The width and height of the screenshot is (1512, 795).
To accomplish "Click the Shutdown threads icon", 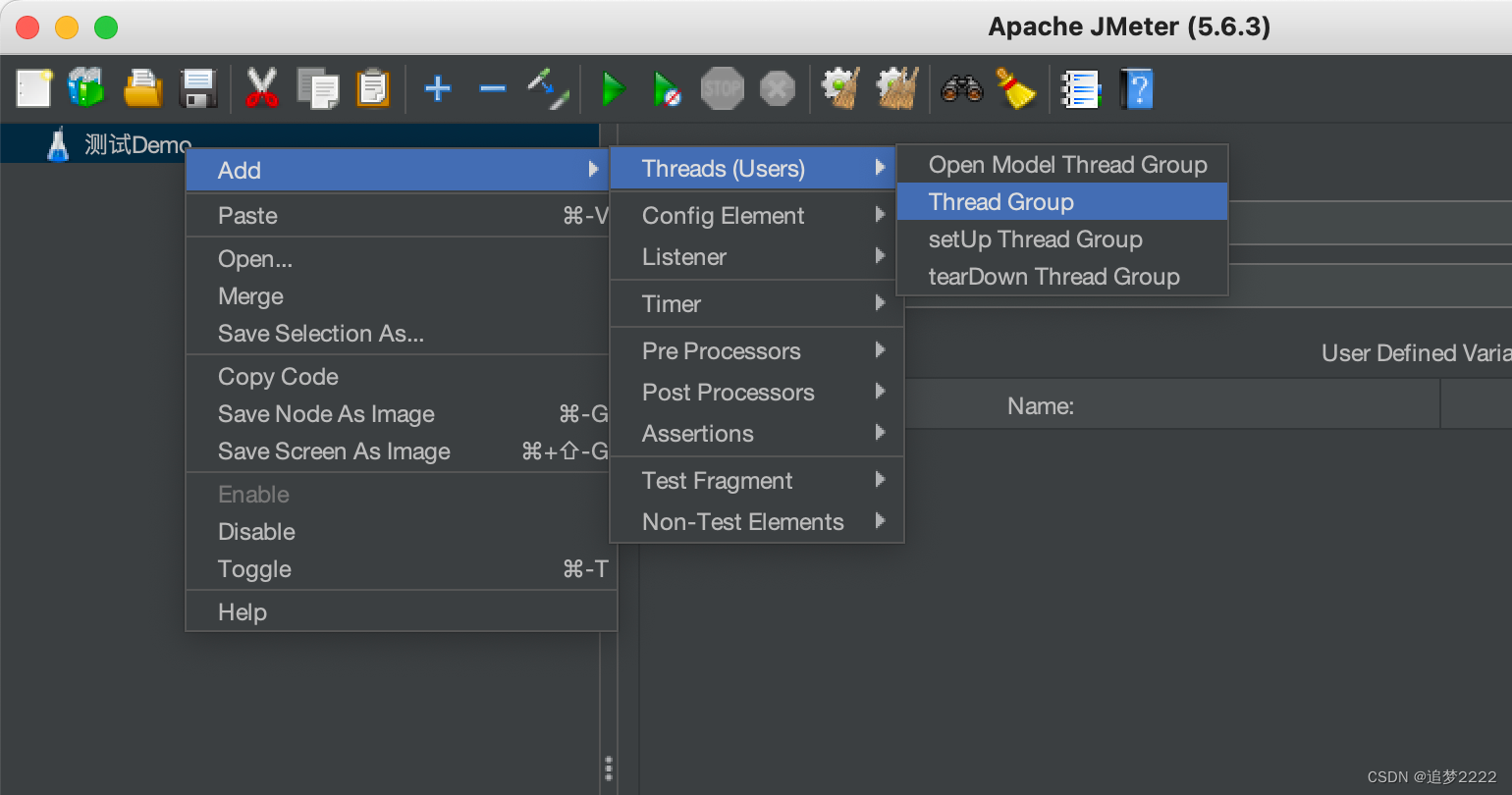I will (777, 89).
